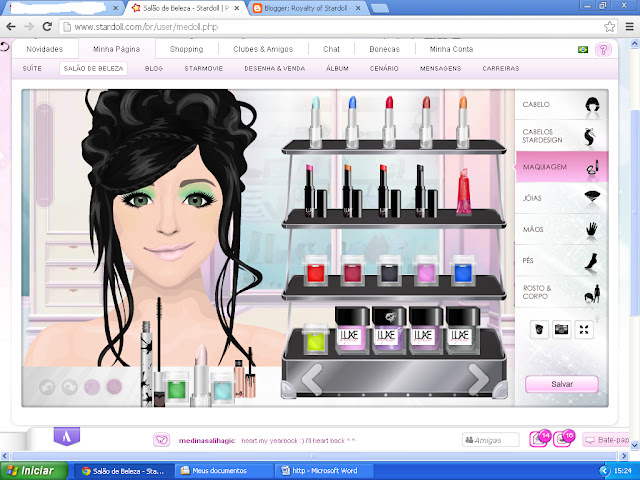Select the Maquiagem makeup category
The height and width of the screenshot is (480, 640).
(562, 167)
